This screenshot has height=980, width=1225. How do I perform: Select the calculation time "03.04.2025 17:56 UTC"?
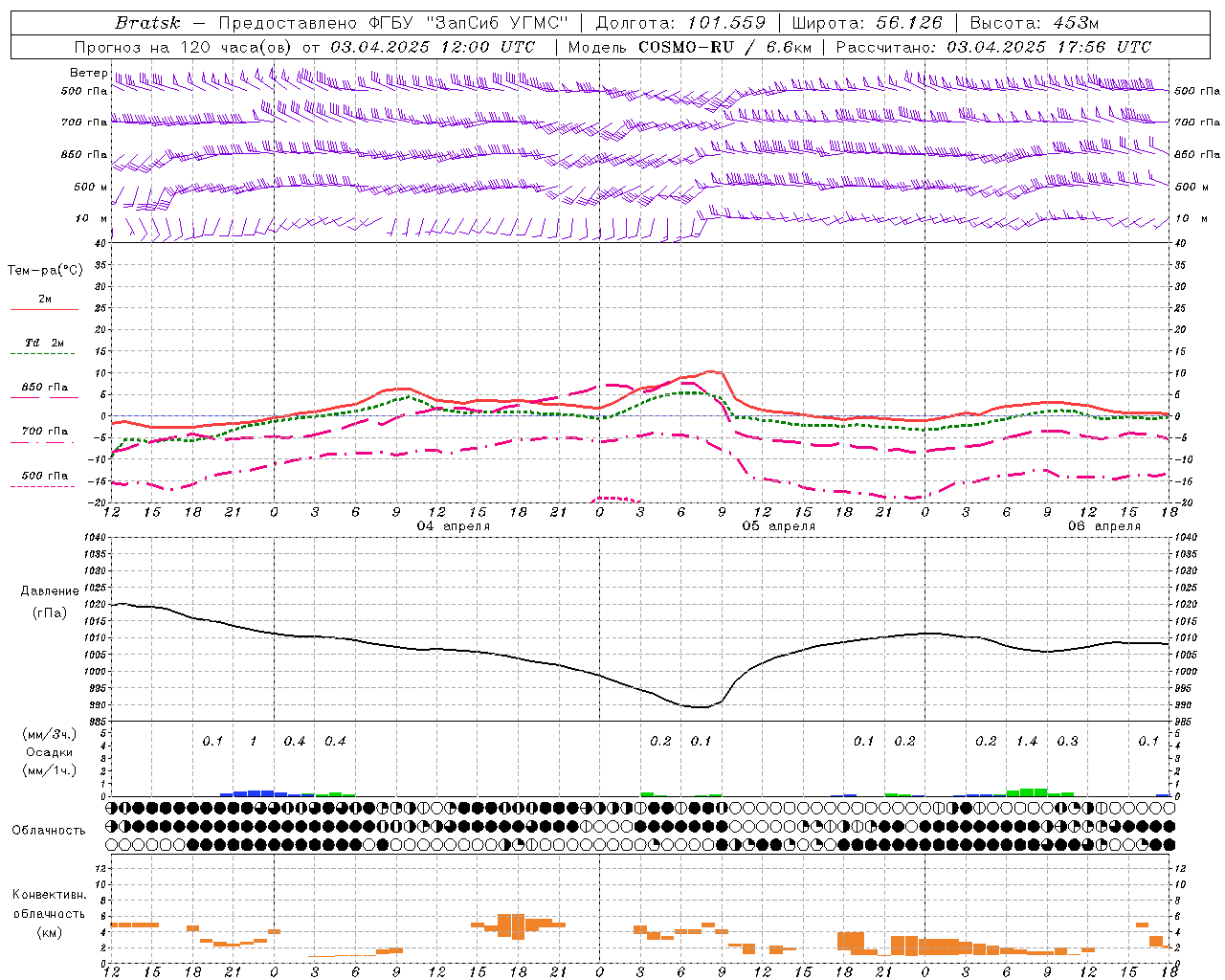click(x=1049, y=47)
